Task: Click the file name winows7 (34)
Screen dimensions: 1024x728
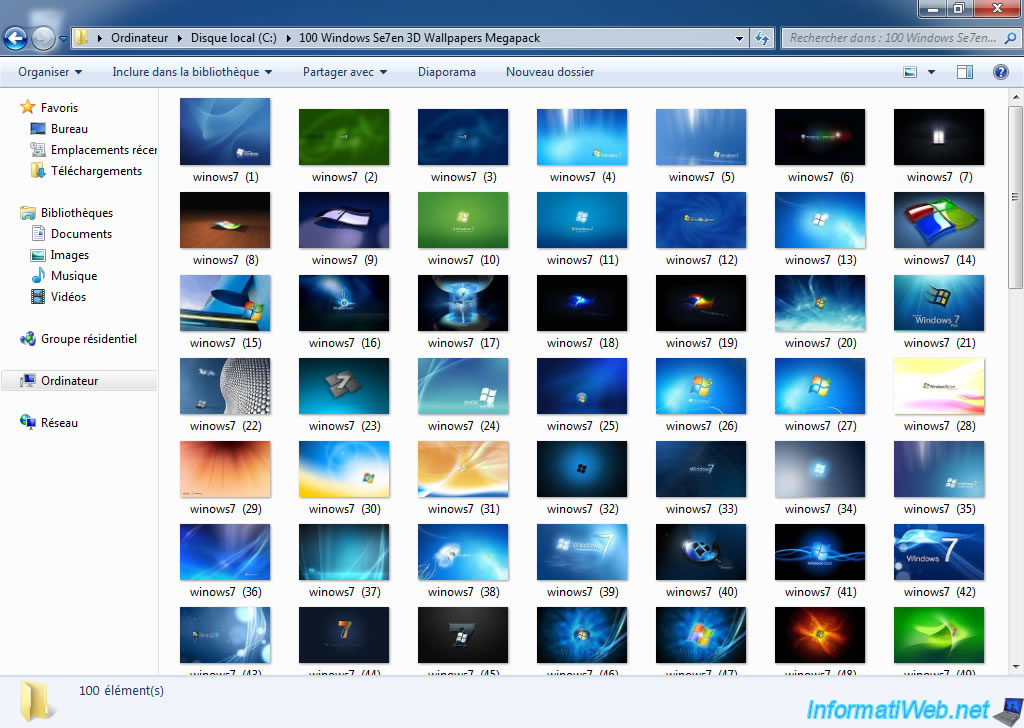Action: pyautogui.click(x=820, y=509)
